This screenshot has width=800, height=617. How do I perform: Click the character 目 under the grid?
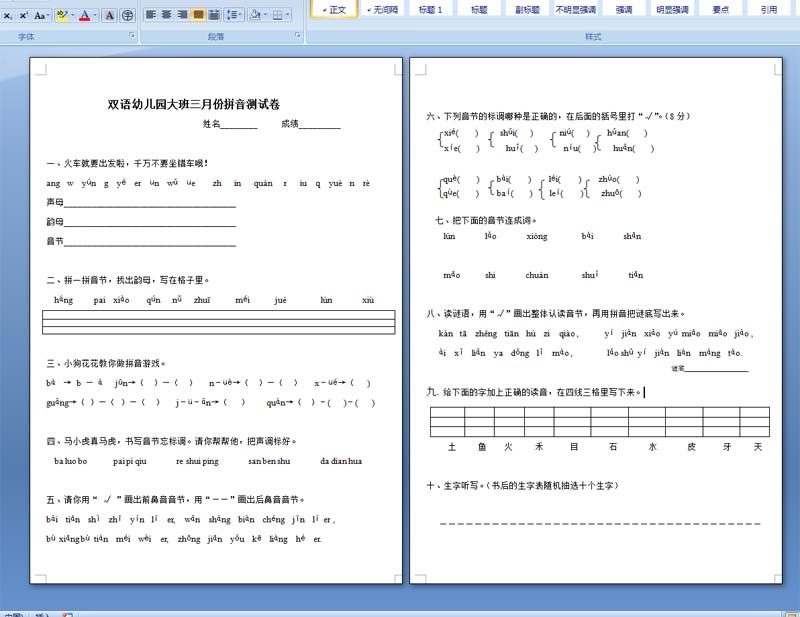click(574, 447)
